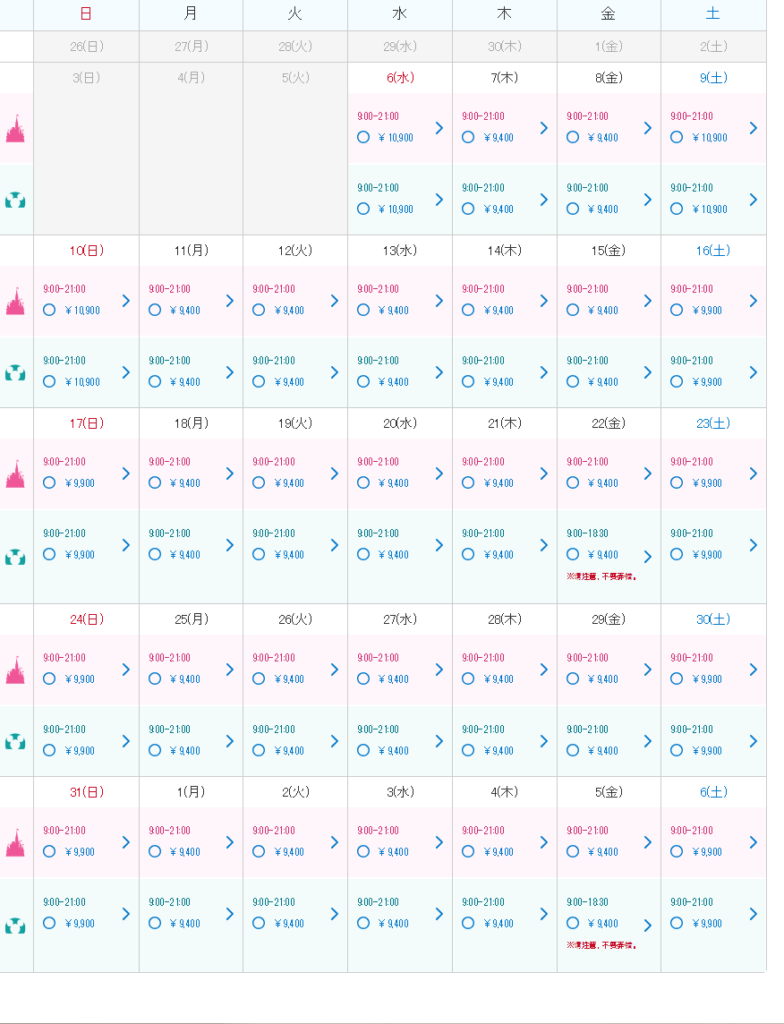Image resolution: width=784 pixels, height=1024 pixels.
Task: Expand sea park details arrow for 13(水)
Action: (439, 372)
